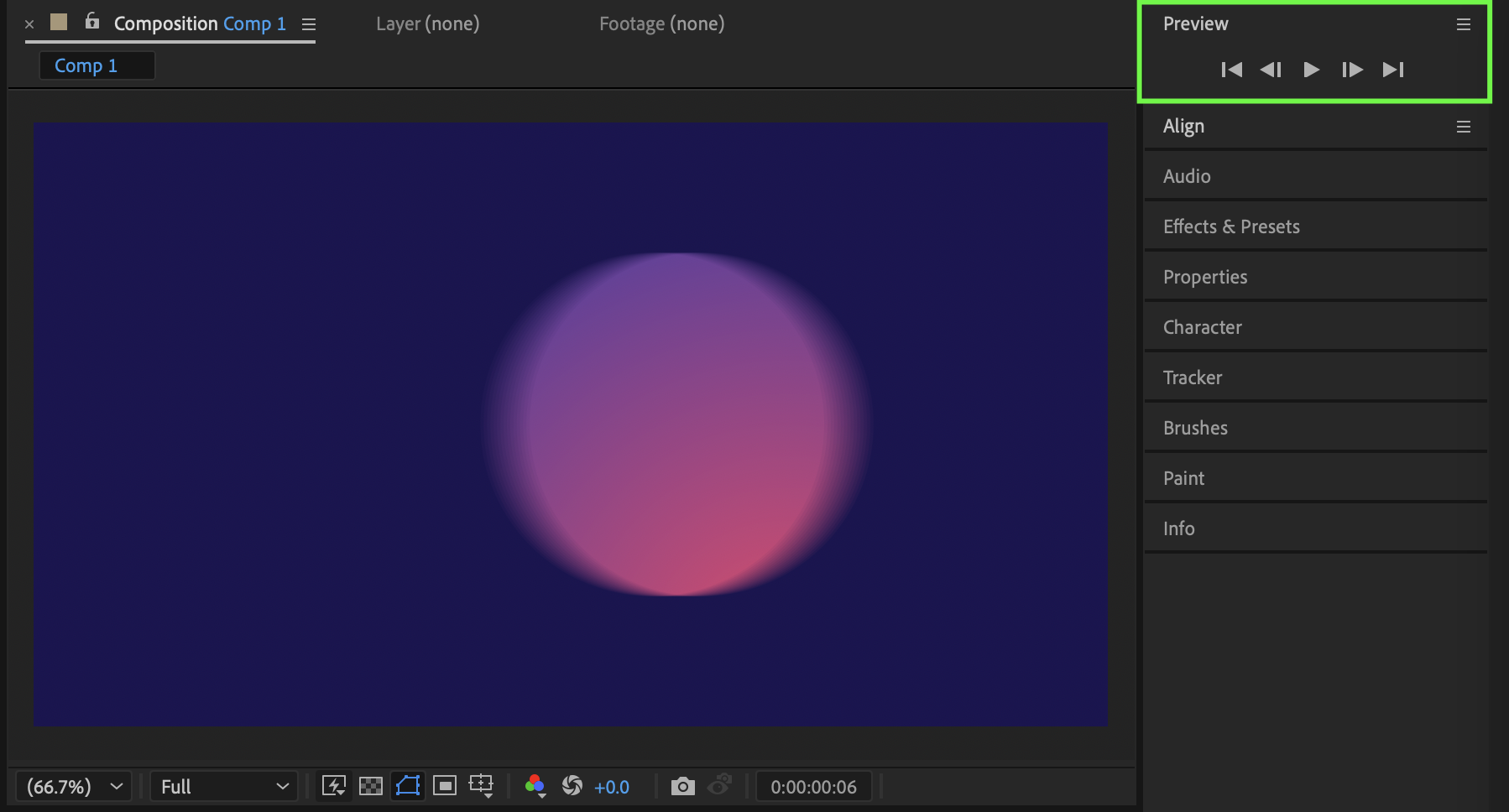
Task: Open the show channel color menu
Action: pyautogui.click(x=535, y=786)
